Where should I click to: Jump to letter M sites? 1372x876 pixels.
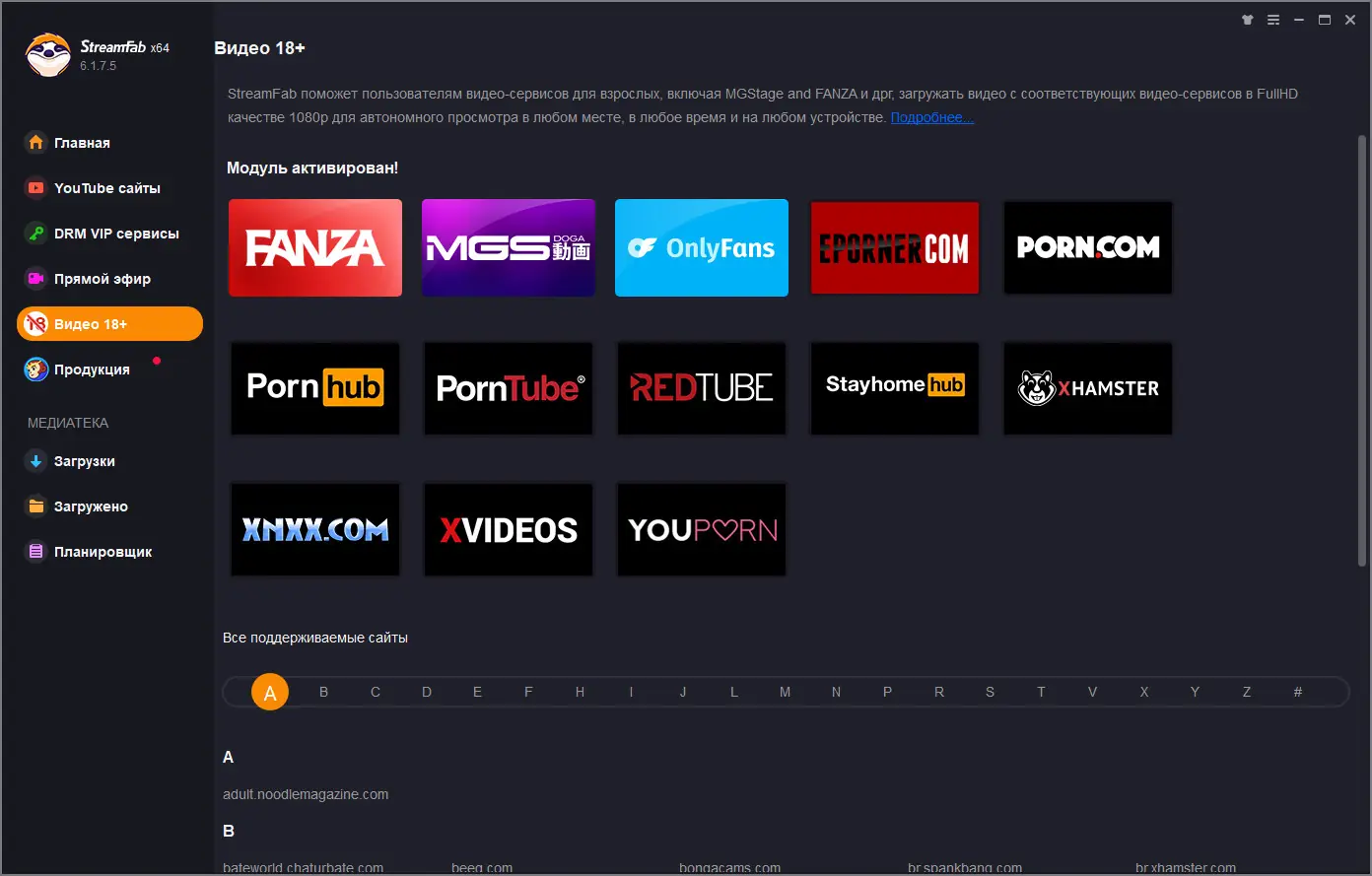786,692
